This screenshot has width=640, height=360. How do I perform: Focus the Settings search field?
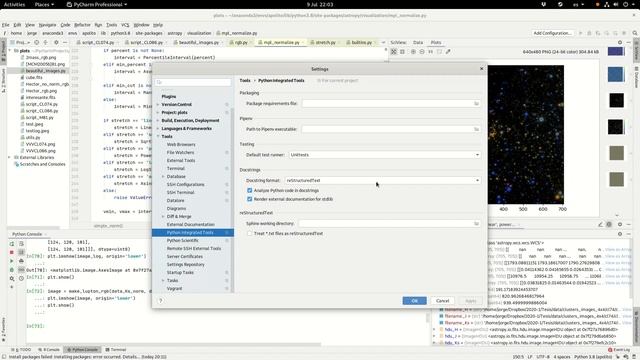(x=193, y=82)
